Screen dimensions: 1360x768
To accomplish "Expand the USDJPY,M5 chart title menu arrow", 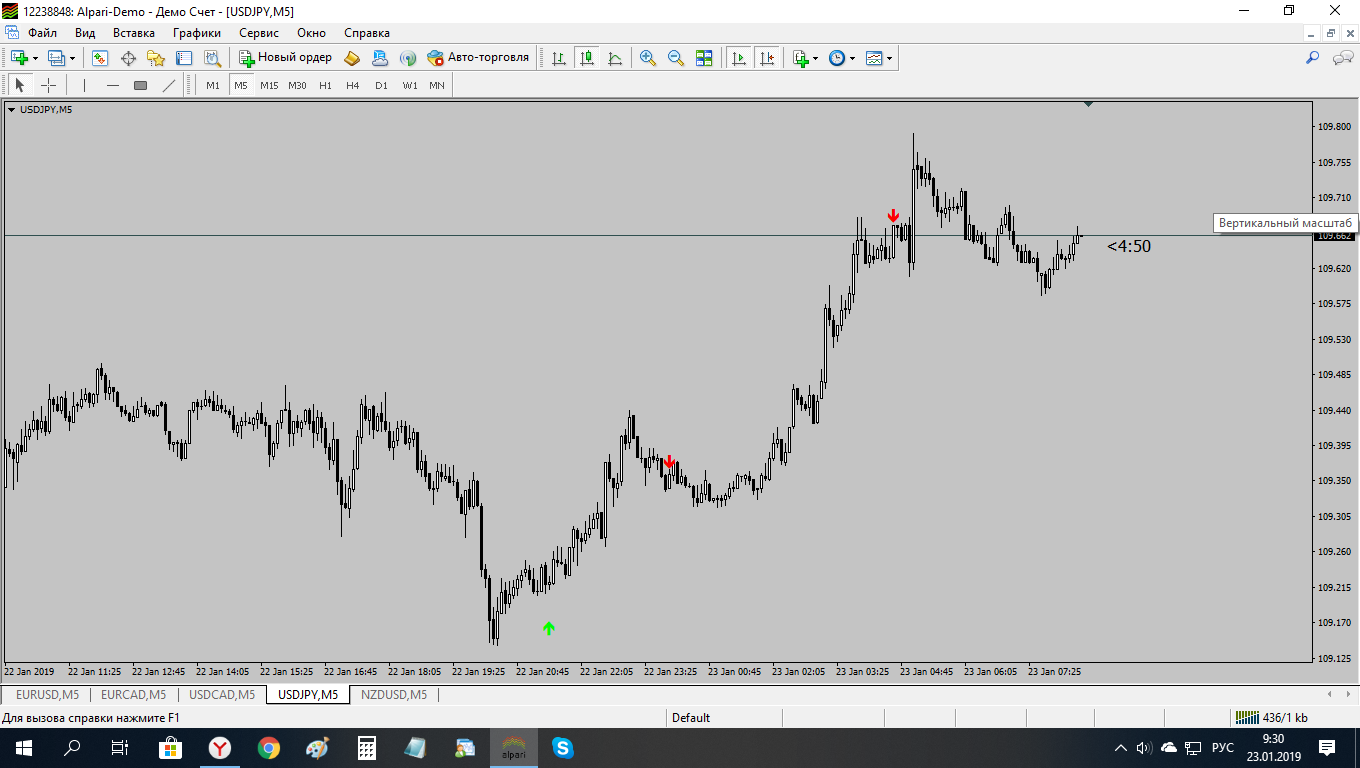I will pos(12,110).
